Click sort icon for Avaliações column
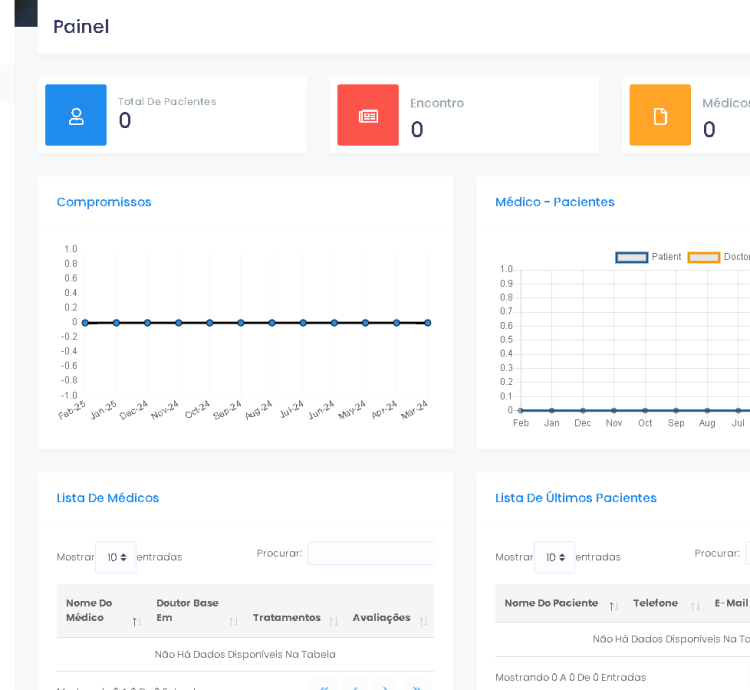This screenshot has width=750, height=690. click(x=423, y=622)
